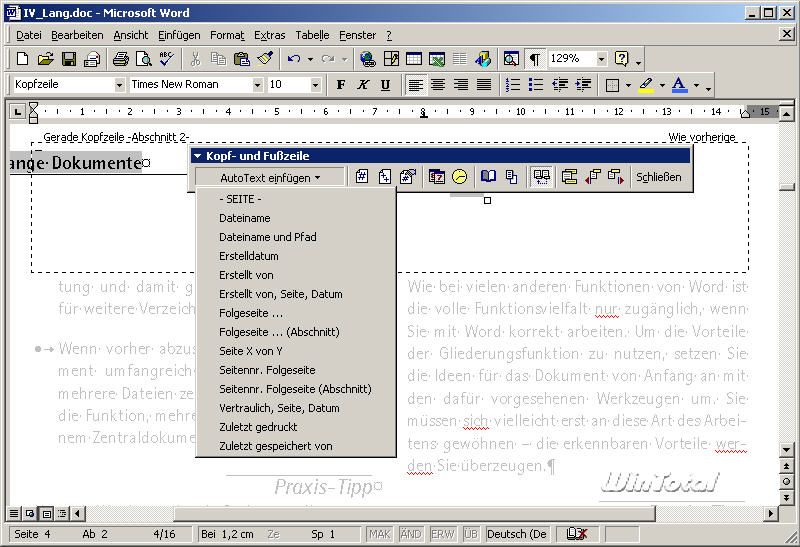Open the Tabelle menu
The width and height of the screenshot is (800, 547).
coord(312,35)
